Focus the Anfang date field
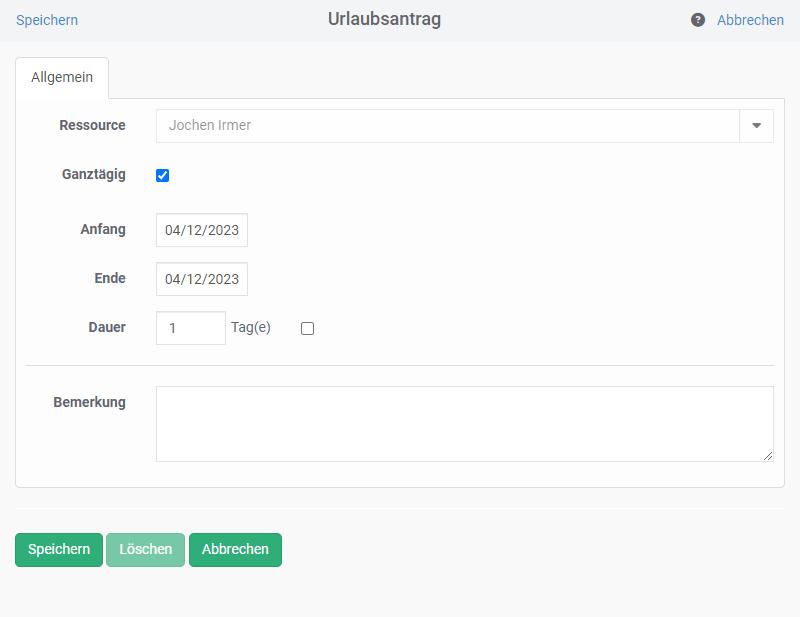Viewport: 800px width, 617px height. [202, 230]
